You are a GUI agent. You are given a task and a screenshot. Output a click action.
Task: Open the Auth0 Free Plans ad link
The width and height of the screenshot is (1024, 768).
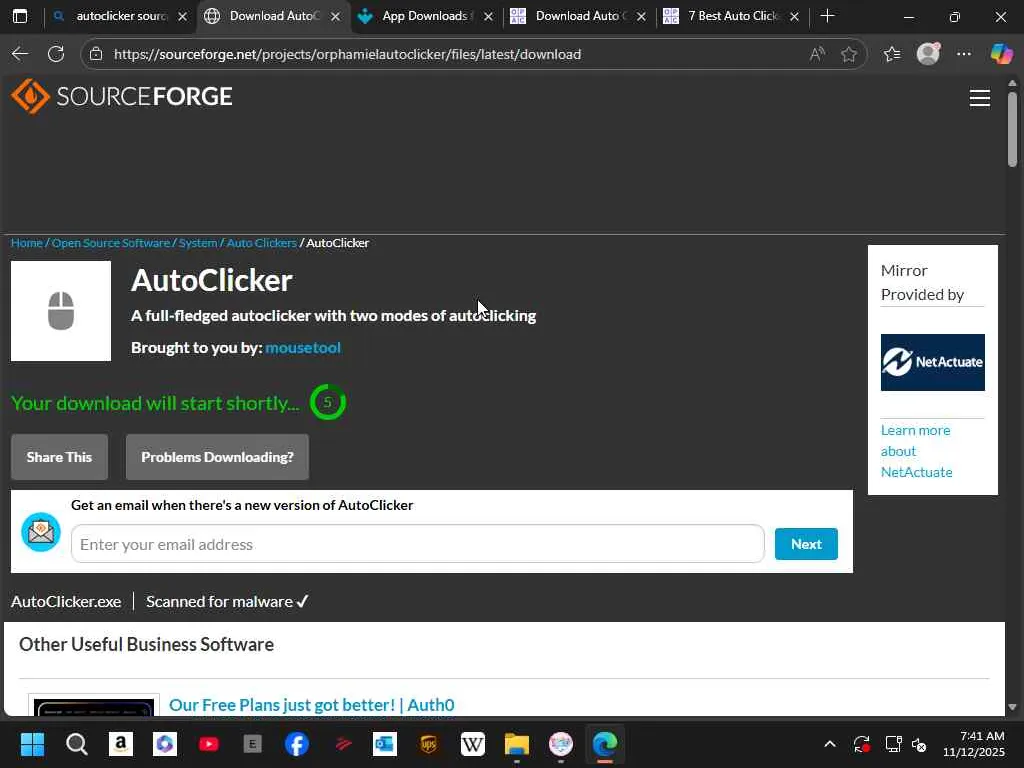pyautogui.click(x=312, y=705)
